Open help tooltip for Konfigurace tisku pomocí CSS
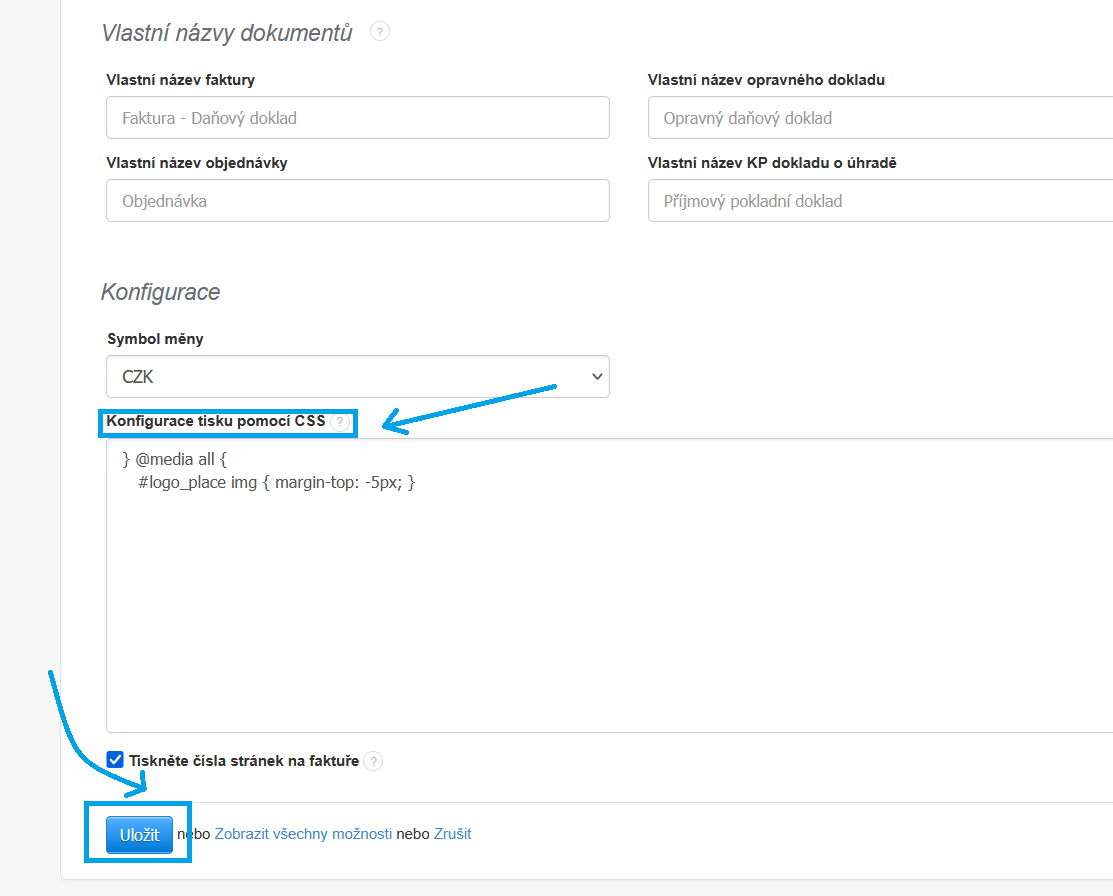 click(341, 422)
